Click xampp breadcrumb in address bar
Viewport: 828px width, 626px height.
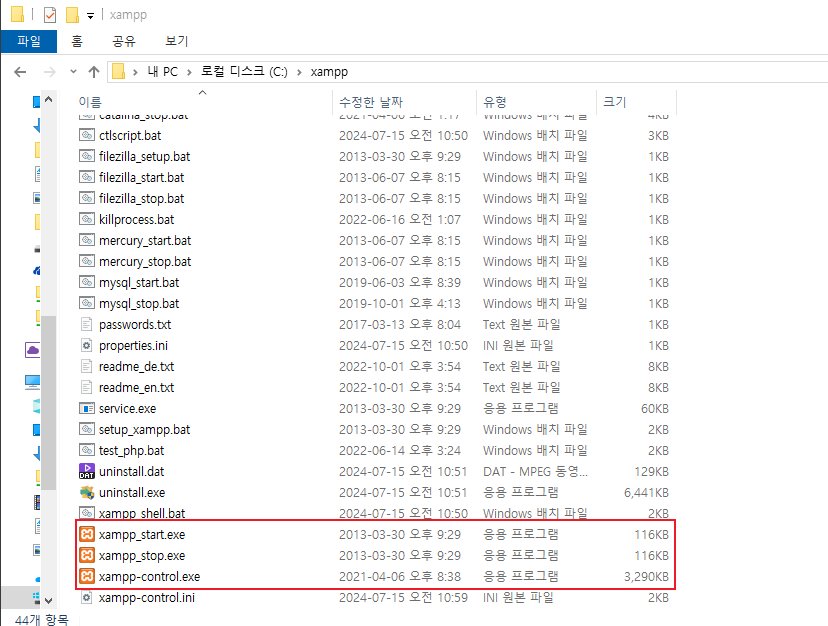(329, 72)
